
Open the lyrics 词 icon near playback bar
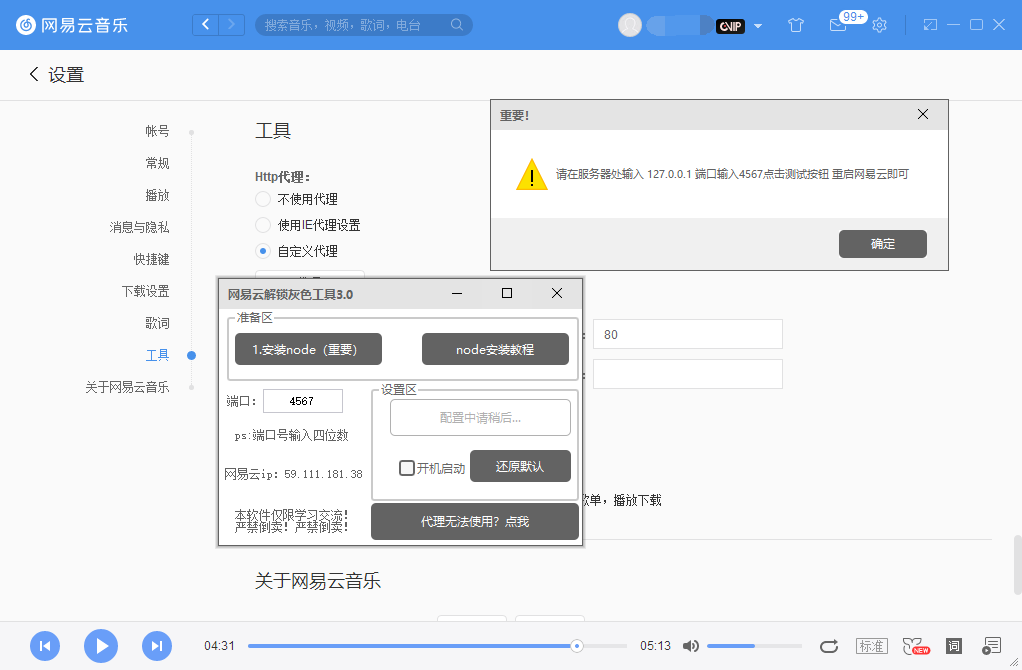click(952, 646)
